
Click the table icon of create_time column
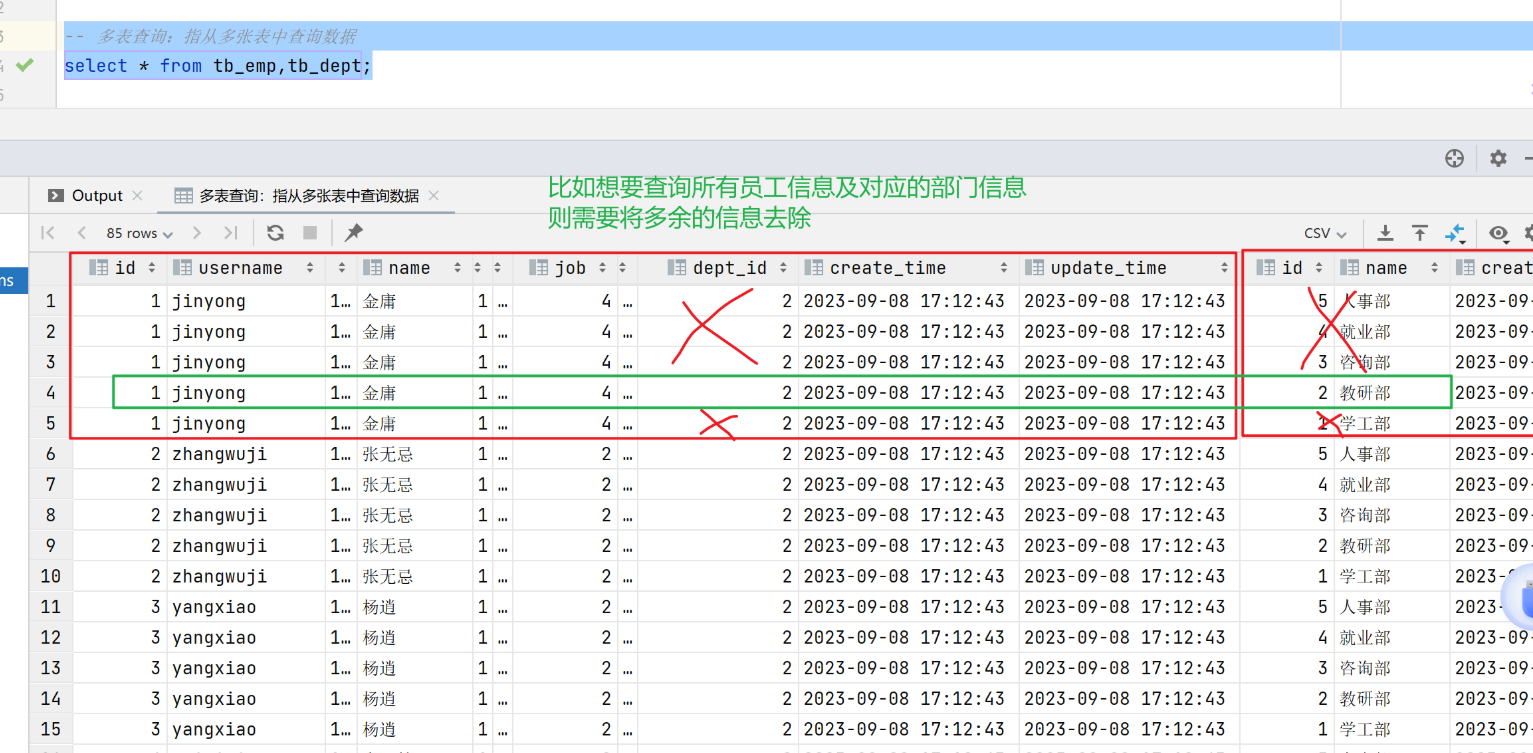813,268
